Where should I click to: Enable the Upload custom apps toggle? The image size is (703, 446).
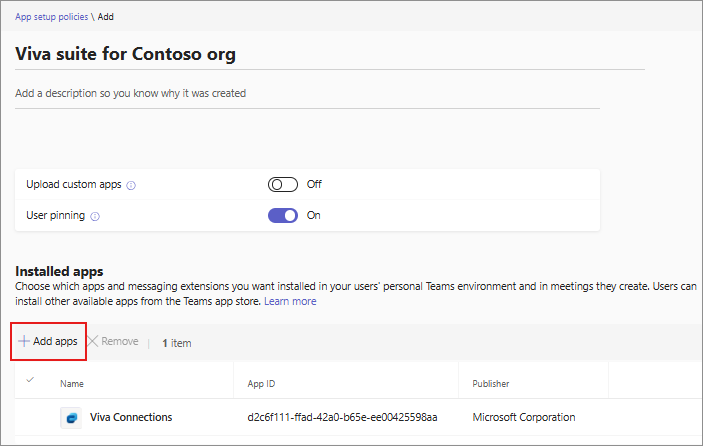tap(283, 184)
